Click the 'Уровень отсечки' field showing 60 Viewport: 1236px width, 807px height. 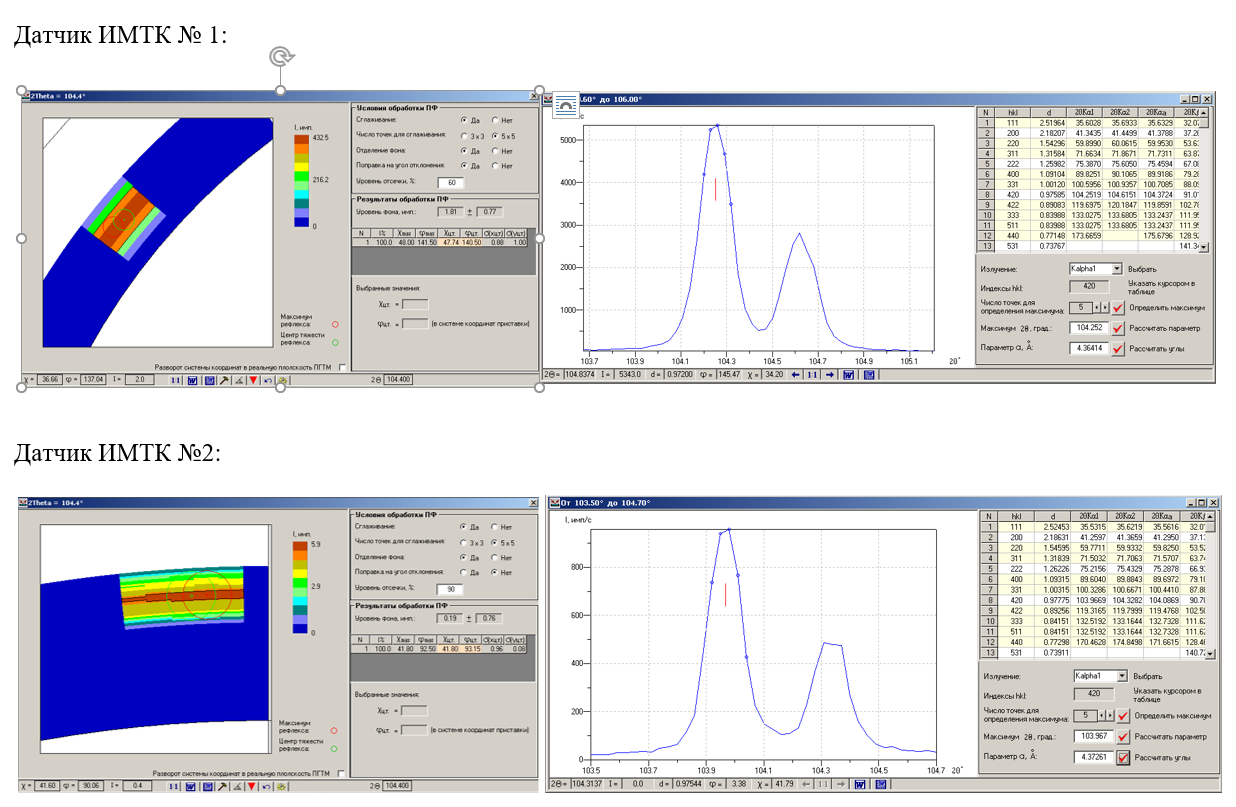(451, 182)
